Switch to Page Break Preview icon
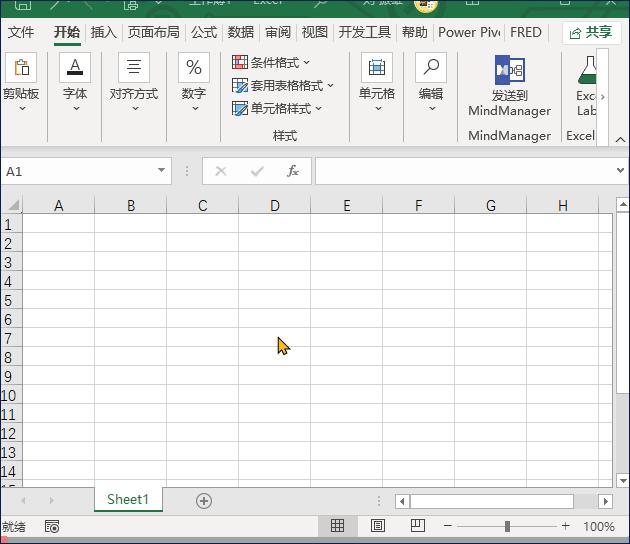The image size is (630, 544). 418,526
